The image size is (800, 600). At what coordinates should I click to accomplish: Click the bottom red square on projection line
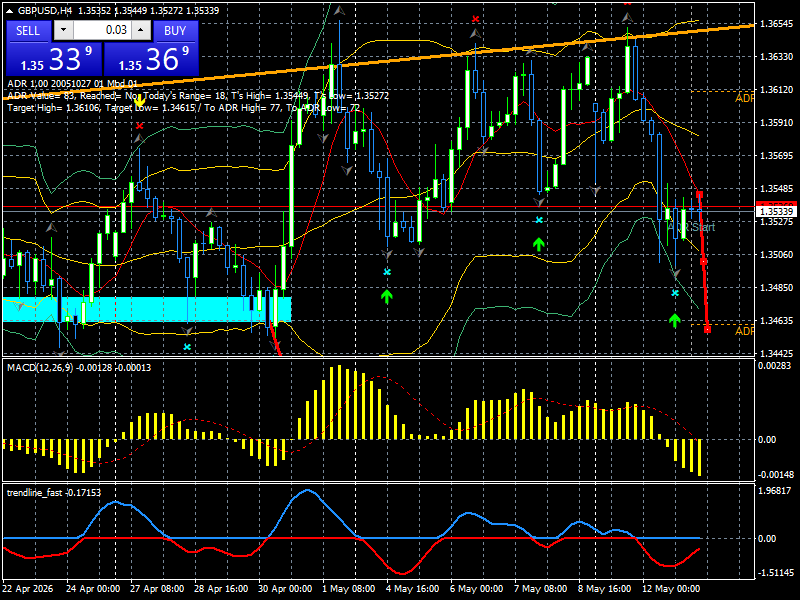[707, 330]
